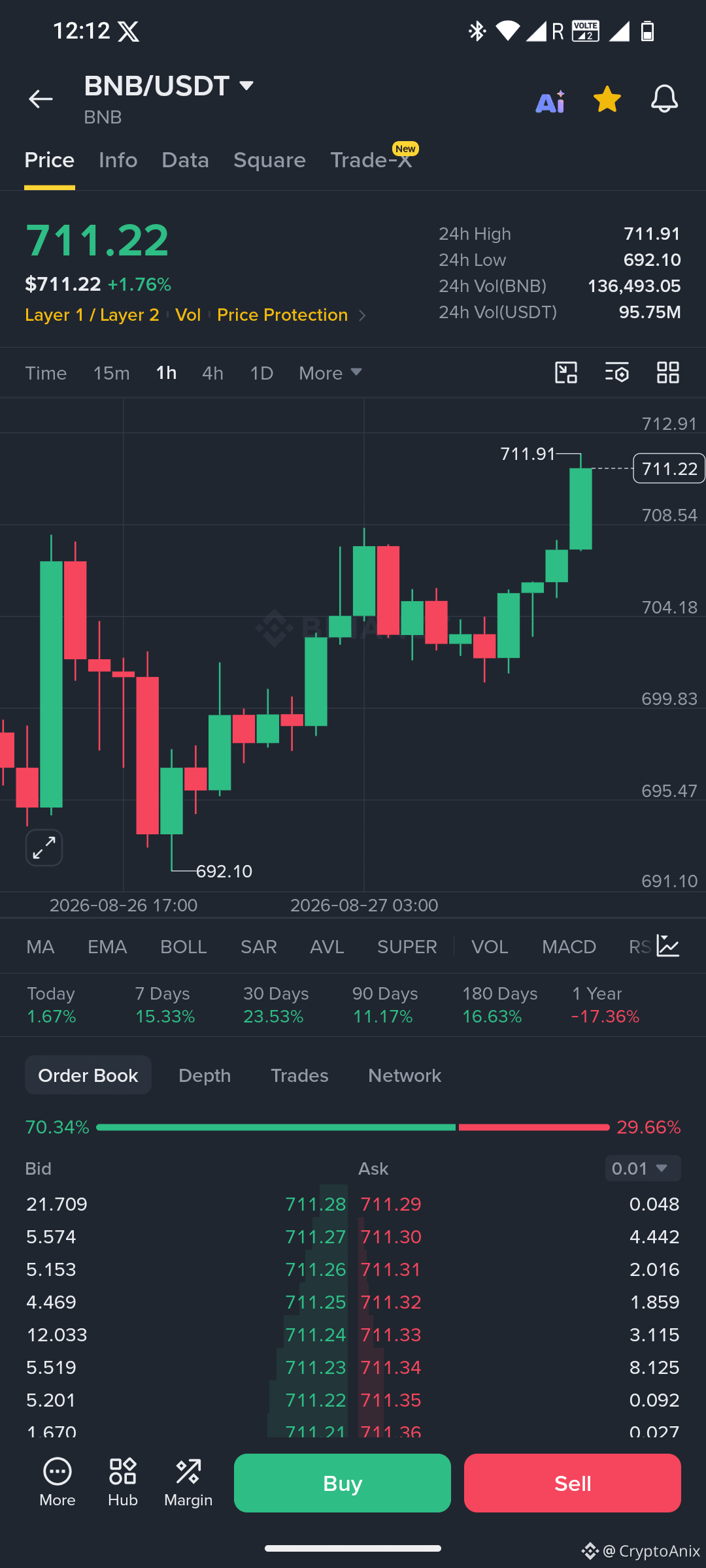Open the indicator settings chart icon

click(x=668, y=946)
